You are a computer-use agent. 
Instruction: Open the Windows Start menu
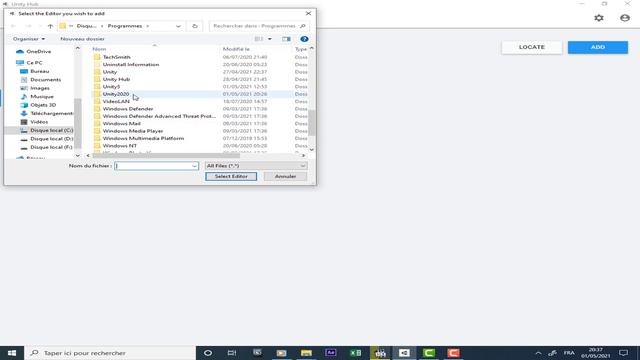click(12, 353)
